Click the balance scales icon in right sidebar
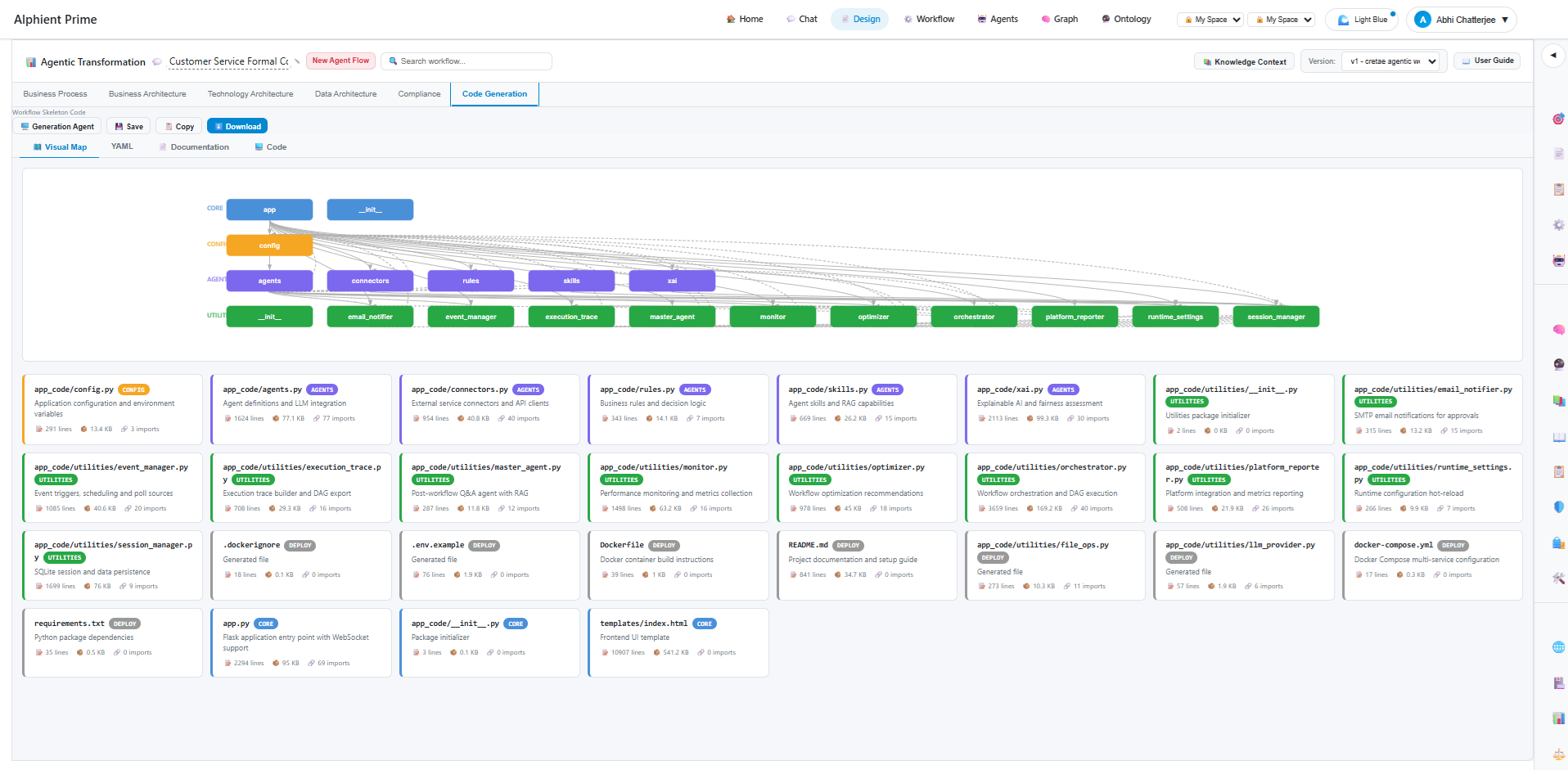Screen dimensions: 1568x770 pyautogui.click(x=1558, y=754)
